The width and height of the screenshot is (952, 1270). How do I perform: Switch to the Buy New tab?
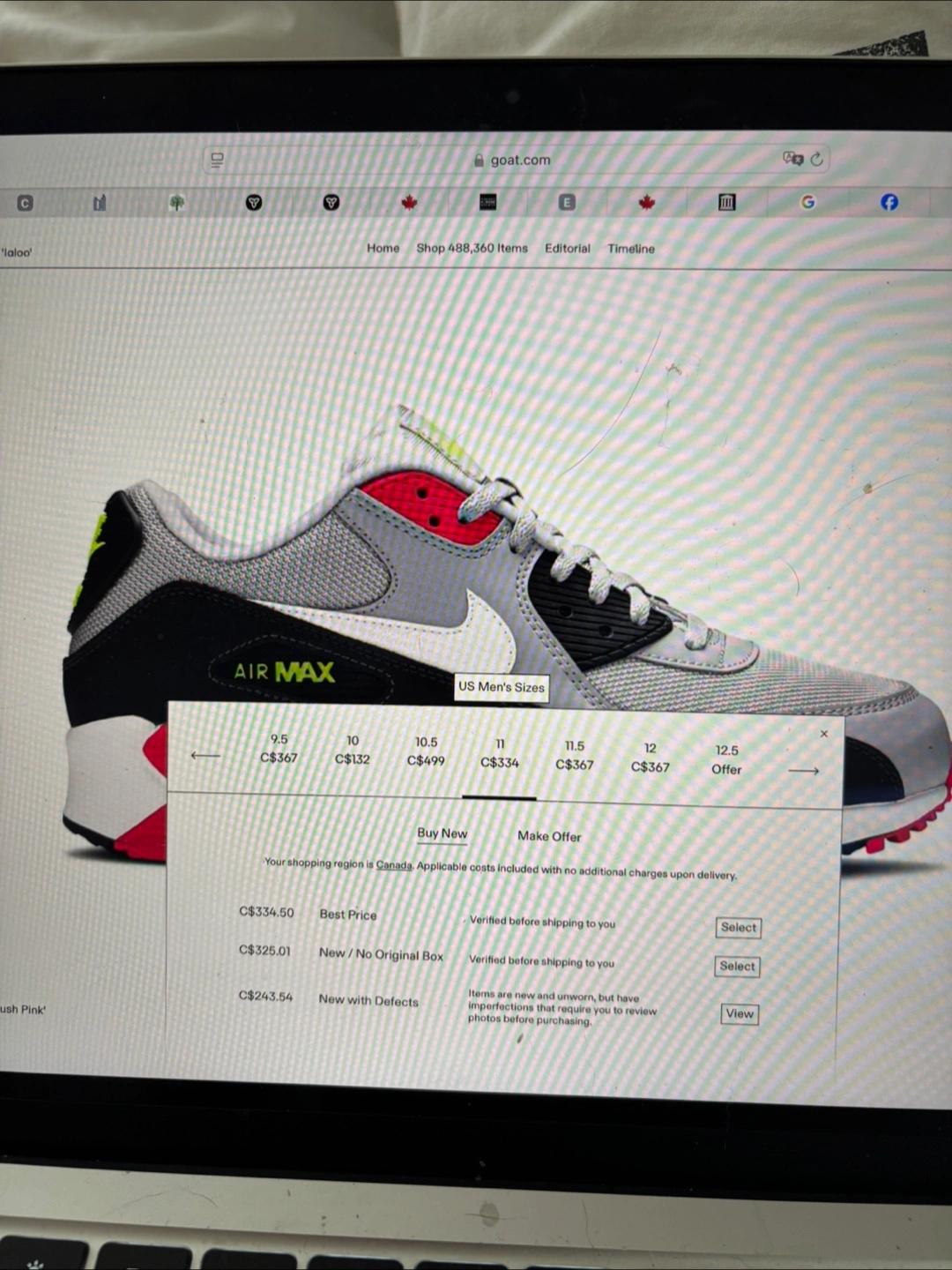point(443,833)
